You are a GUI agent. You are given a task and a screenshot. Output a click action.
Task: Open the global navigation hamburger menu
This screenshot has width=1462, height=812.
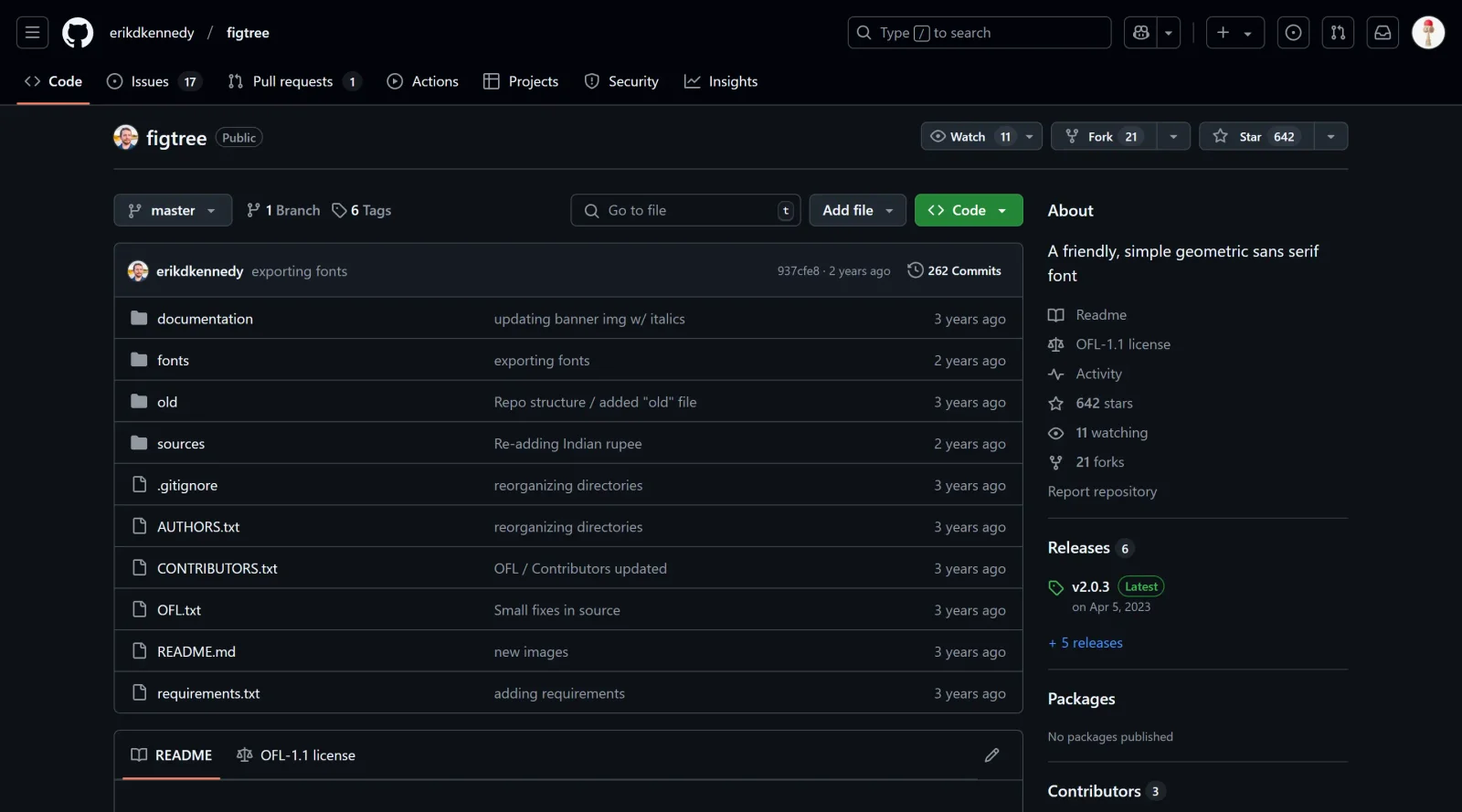pos(32,33)
